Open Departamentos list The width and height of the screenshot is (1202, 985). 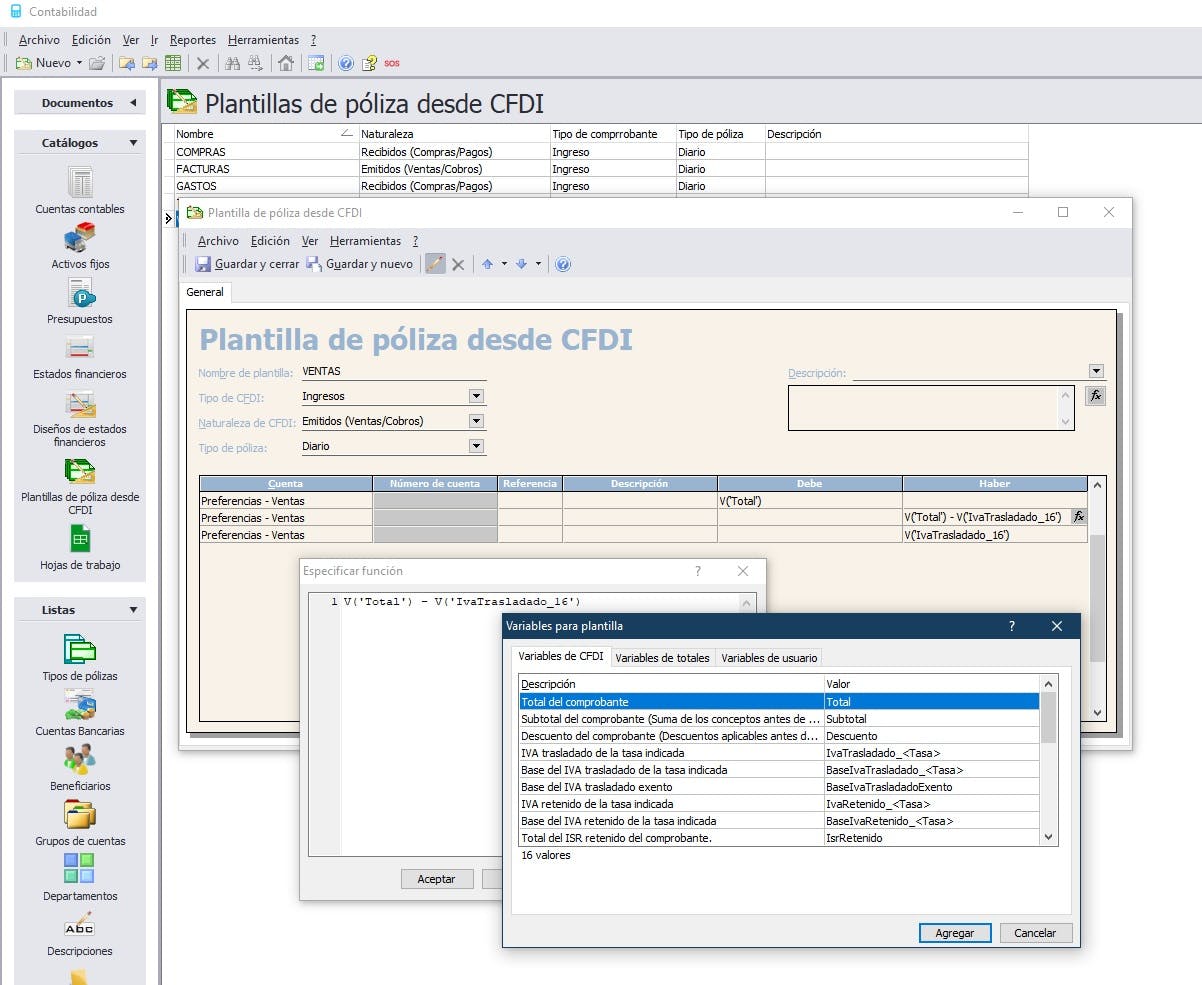pos(80,878)
